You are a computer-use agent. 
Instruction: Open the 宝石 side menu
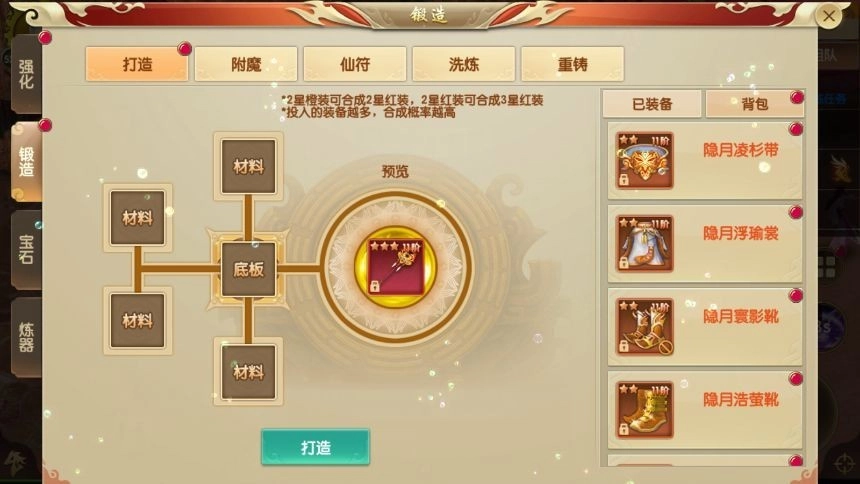tap(26, 250)
